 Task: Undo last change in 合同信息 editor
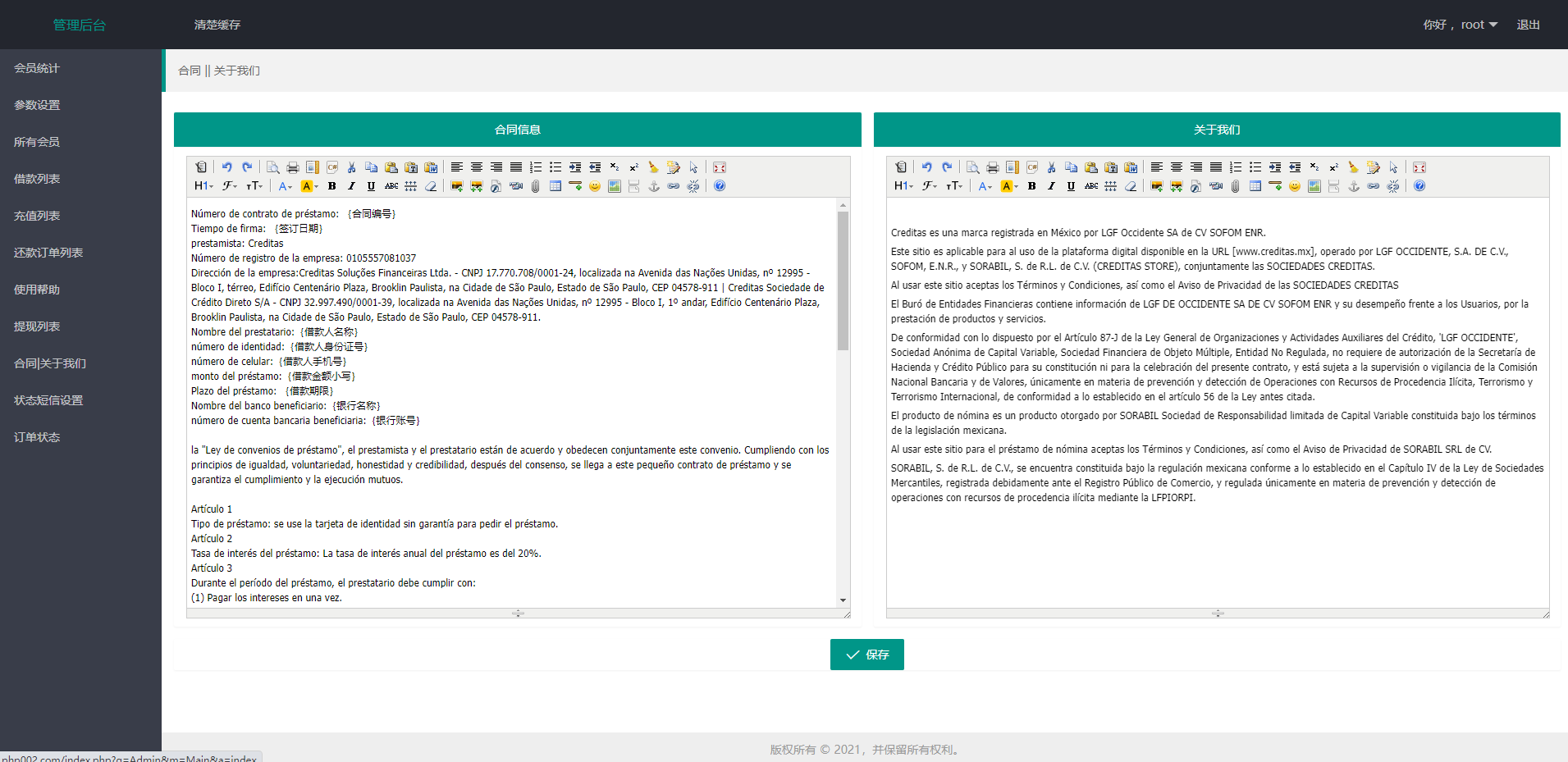coord(227,167)
